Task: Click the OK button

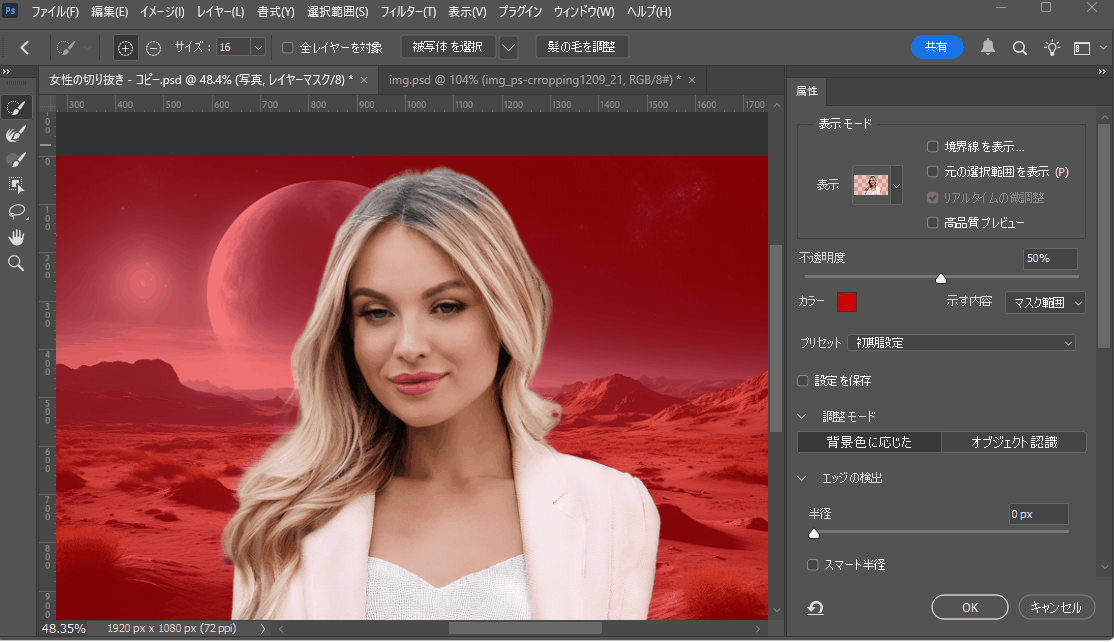Action: click(969, 607)
